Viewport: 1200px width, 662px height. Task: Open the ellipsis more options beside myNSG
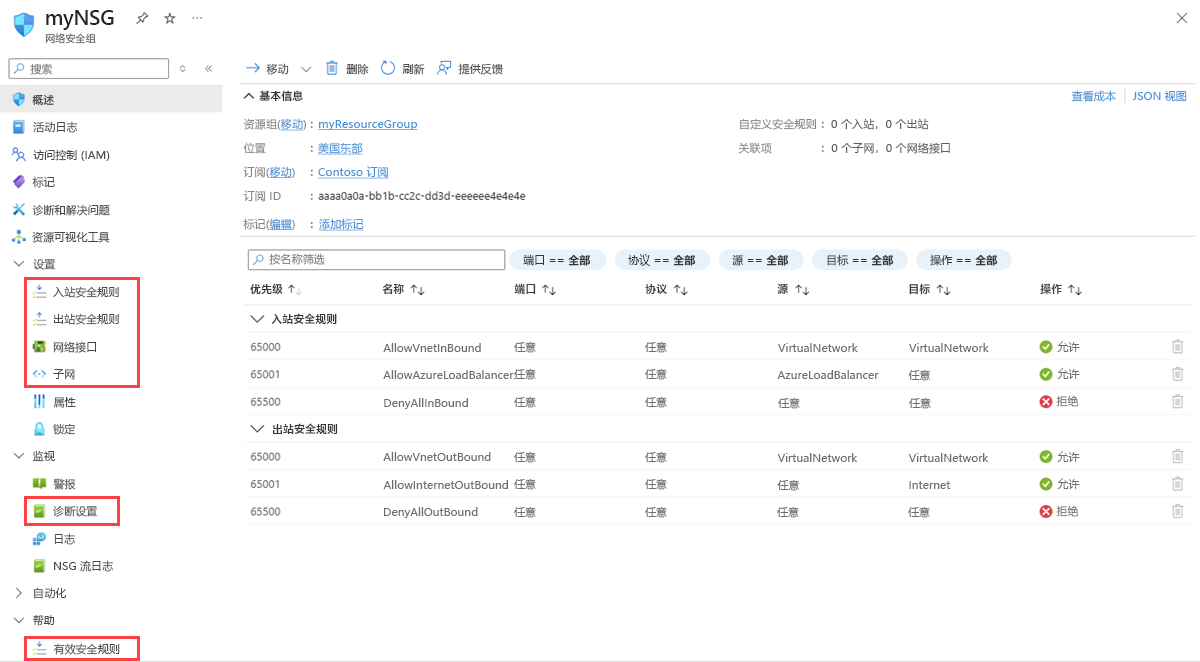pos(197,18)
